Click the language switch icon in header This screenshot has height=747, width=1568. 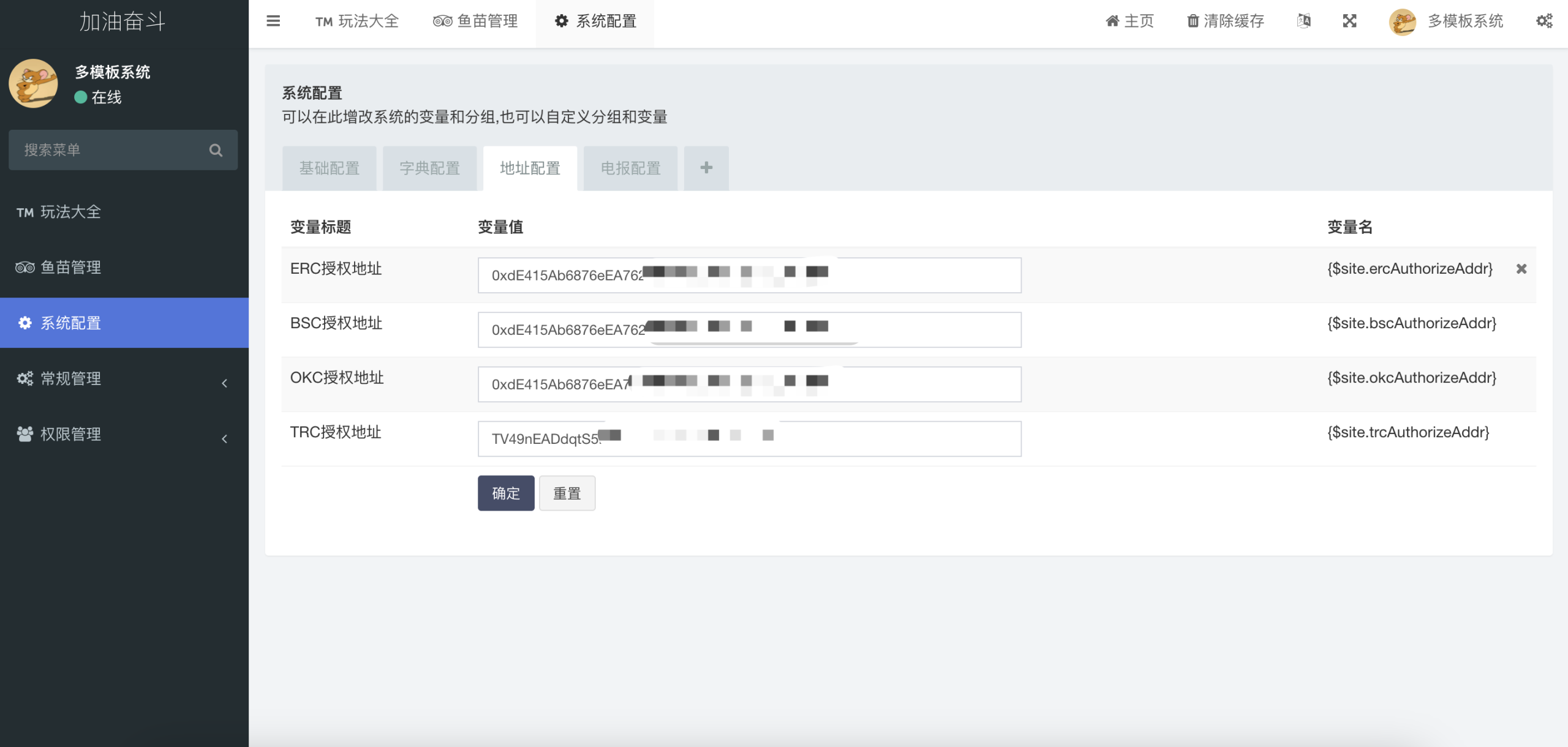pos(1304,21)
